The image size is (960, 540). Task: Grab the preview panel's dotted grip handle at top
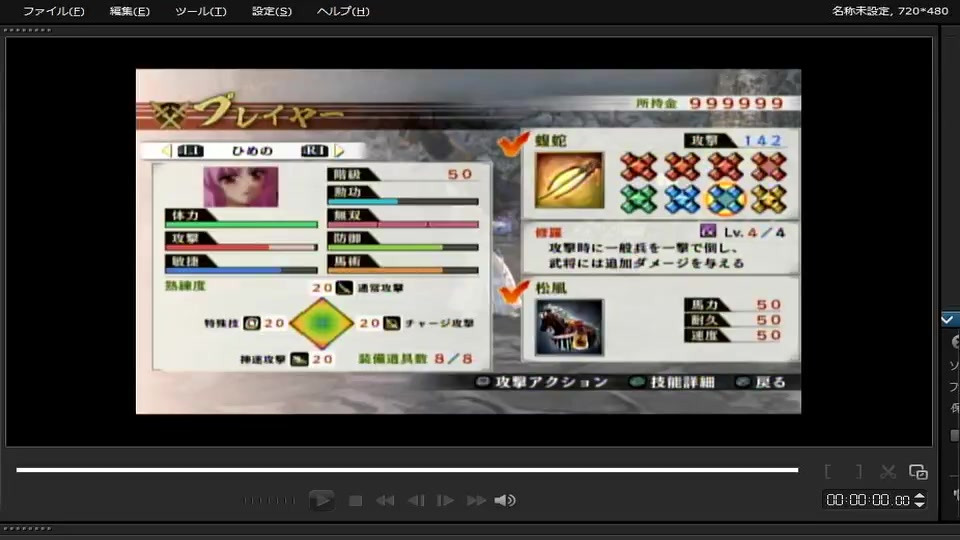click(27, 30)
